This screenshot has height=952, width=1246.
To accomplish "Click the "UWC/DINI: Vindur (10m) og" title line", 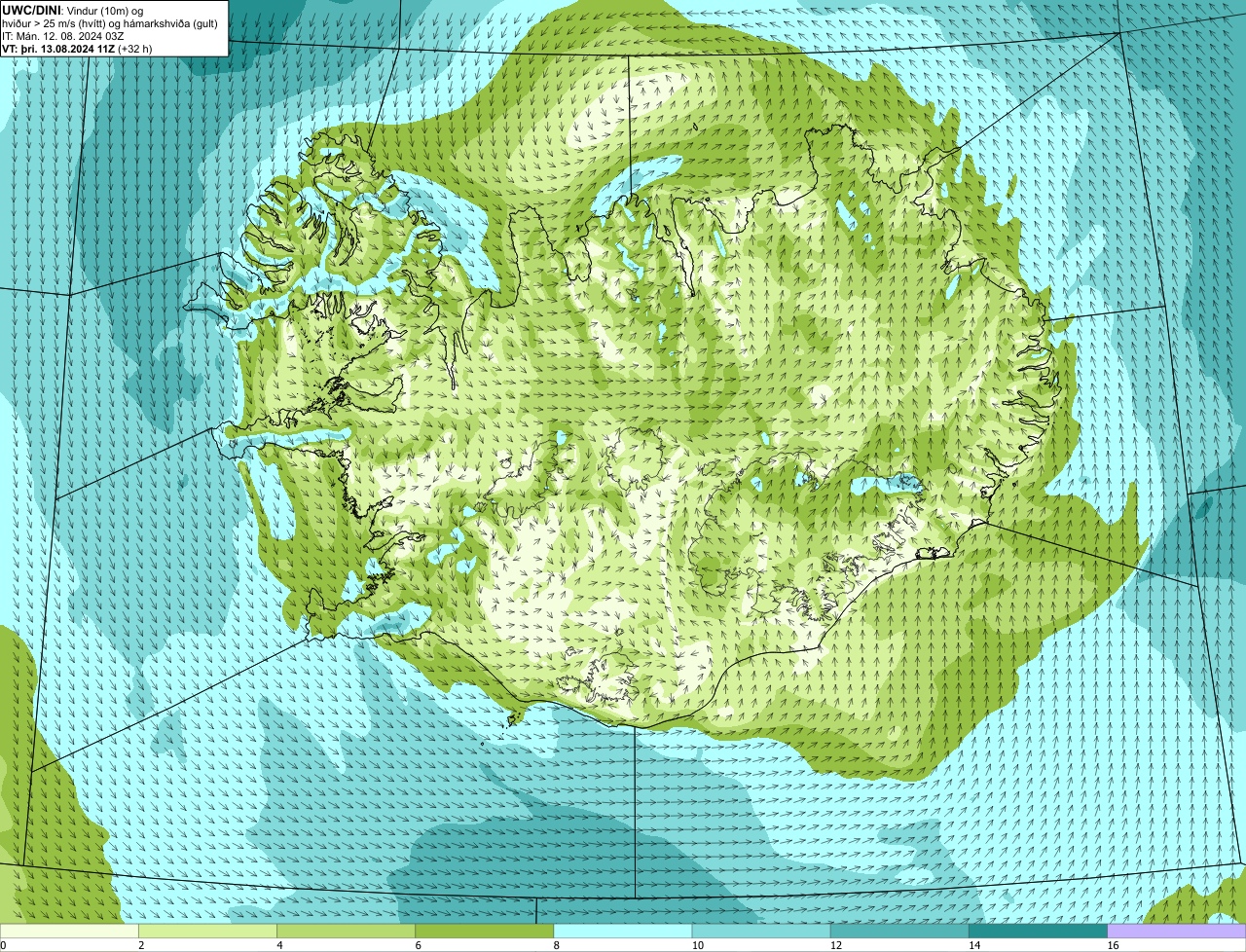I will pos(73,10).
